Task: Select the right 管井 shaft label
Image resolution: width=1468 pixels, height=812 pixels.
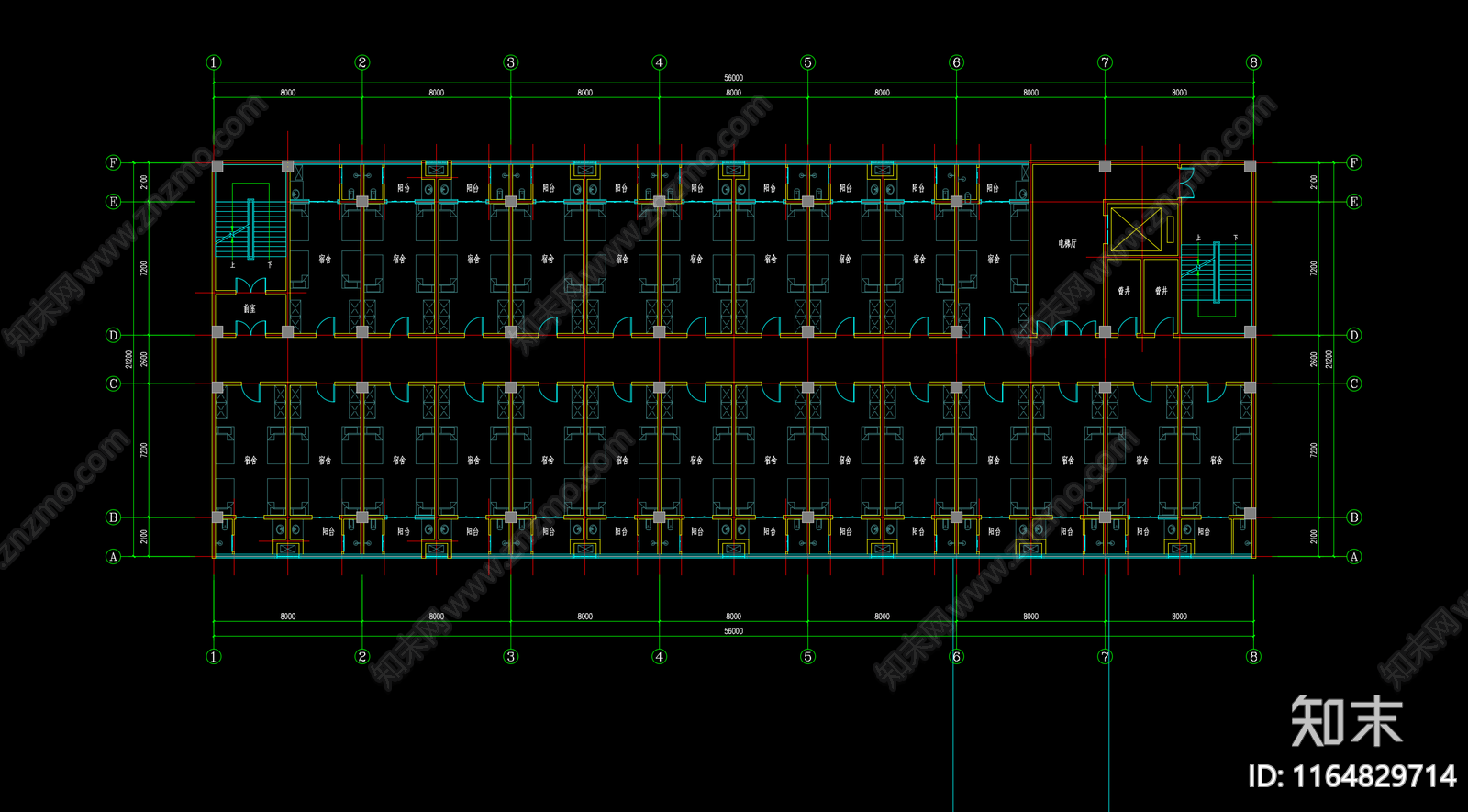Action: pos(1162,291)
